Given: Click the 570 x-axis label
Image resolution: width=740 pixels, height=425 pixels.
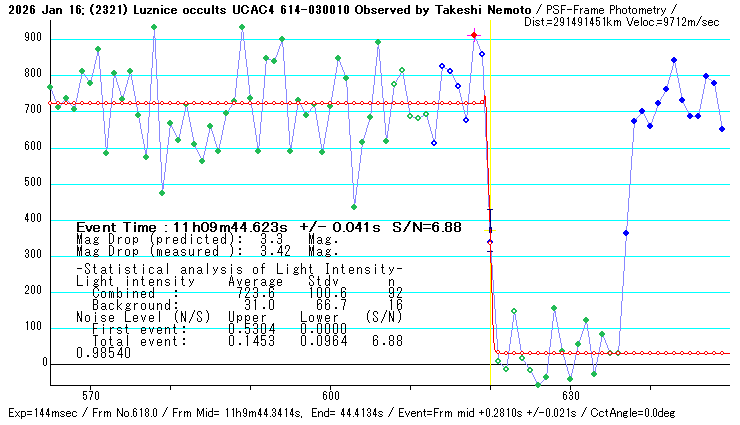Looking at the screenshot, I should click(x=90, y=394).
